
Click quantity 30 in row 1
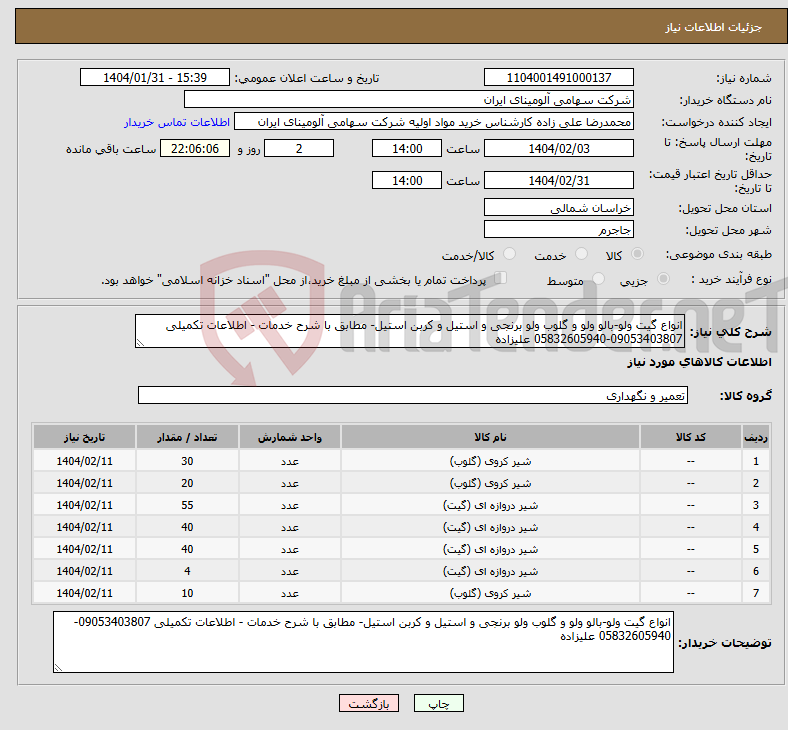point(187,461)
